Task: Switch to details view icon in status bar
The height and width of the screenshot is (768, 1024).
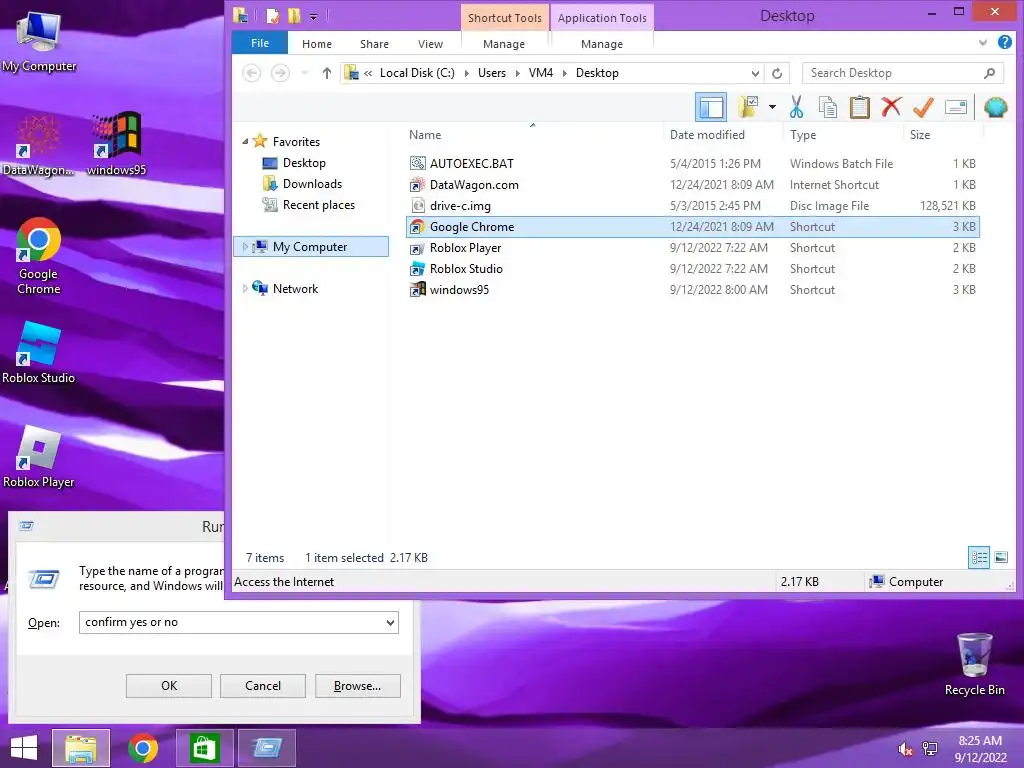Action: pos(979,558)
